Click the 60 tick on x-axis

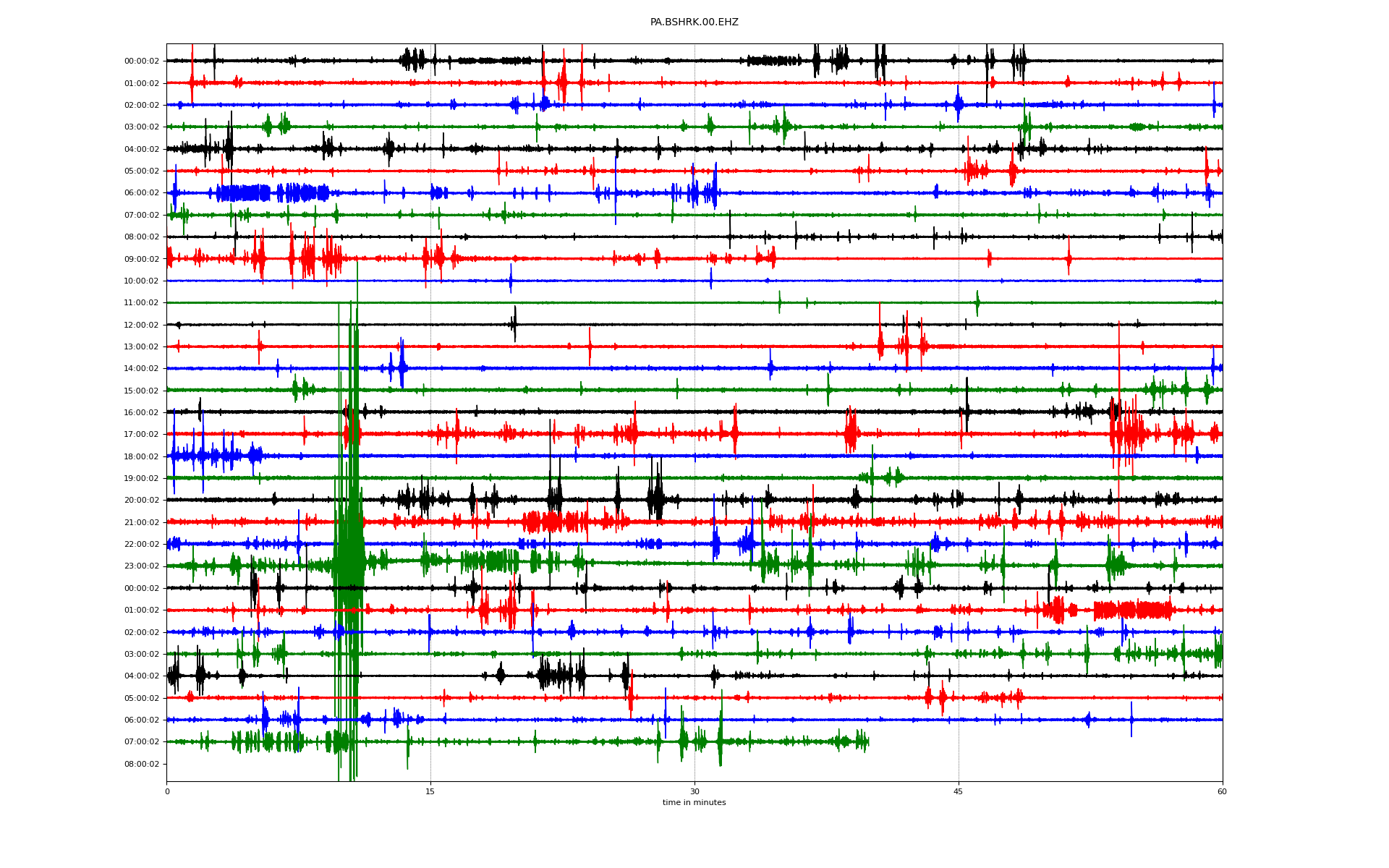click(x=1222, y=791)
